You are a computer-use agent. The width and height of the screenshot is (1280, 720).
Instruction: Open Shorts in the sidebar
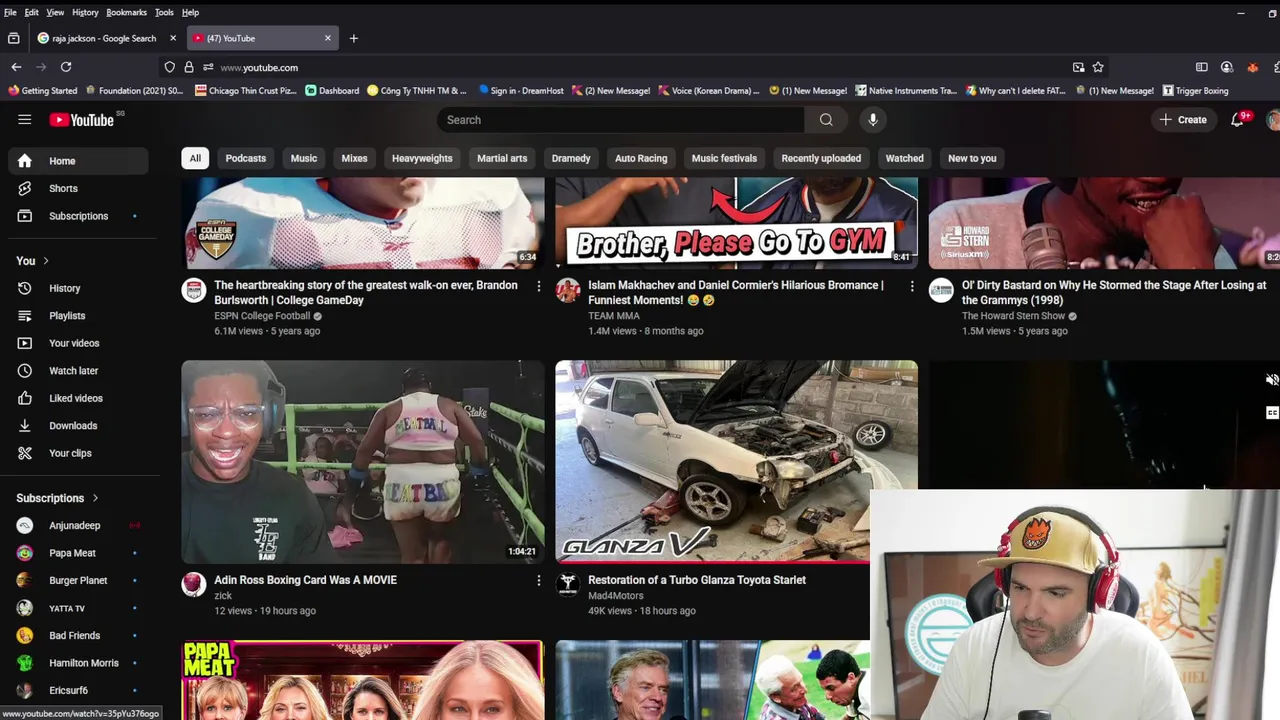coord(78,188)
